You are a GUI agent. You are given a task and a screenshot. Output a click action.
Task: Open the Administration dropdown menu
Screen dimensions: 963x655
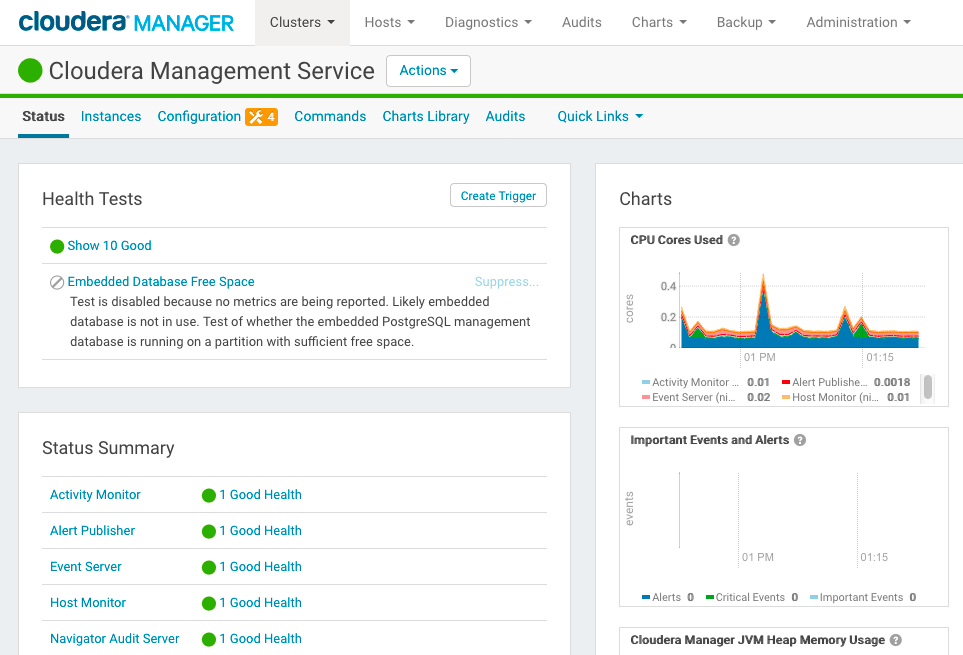pyautogui.click(x=859, y=22)
